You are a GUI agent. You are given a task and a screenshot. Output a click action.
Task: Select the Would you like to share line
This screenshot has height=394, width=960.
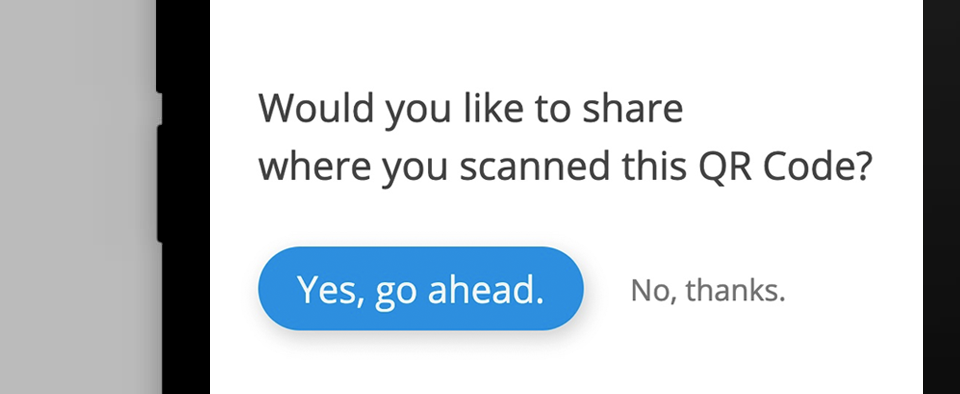tap(470, 110)
